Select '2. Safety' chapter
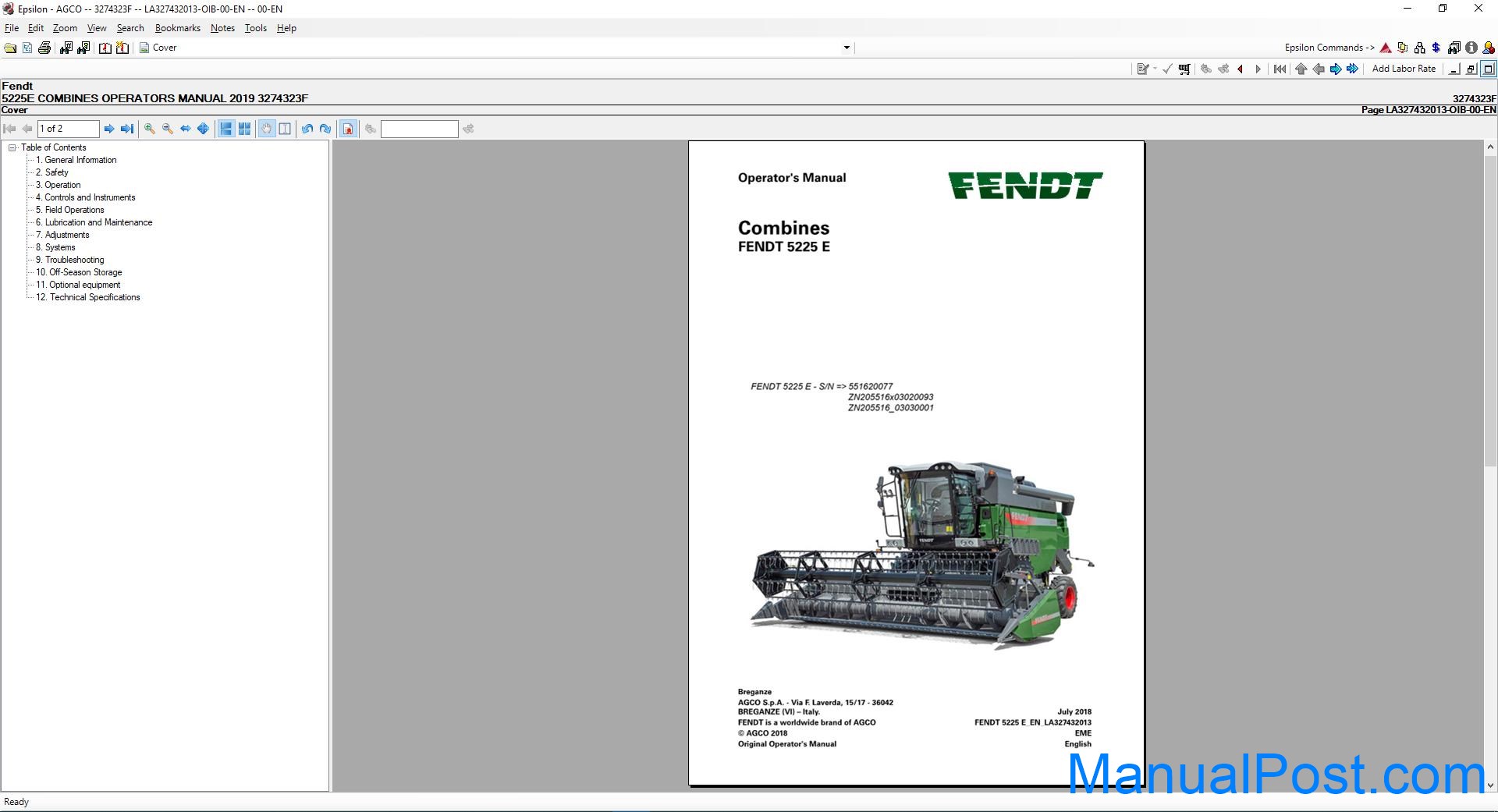 click(x=52, y=172)
